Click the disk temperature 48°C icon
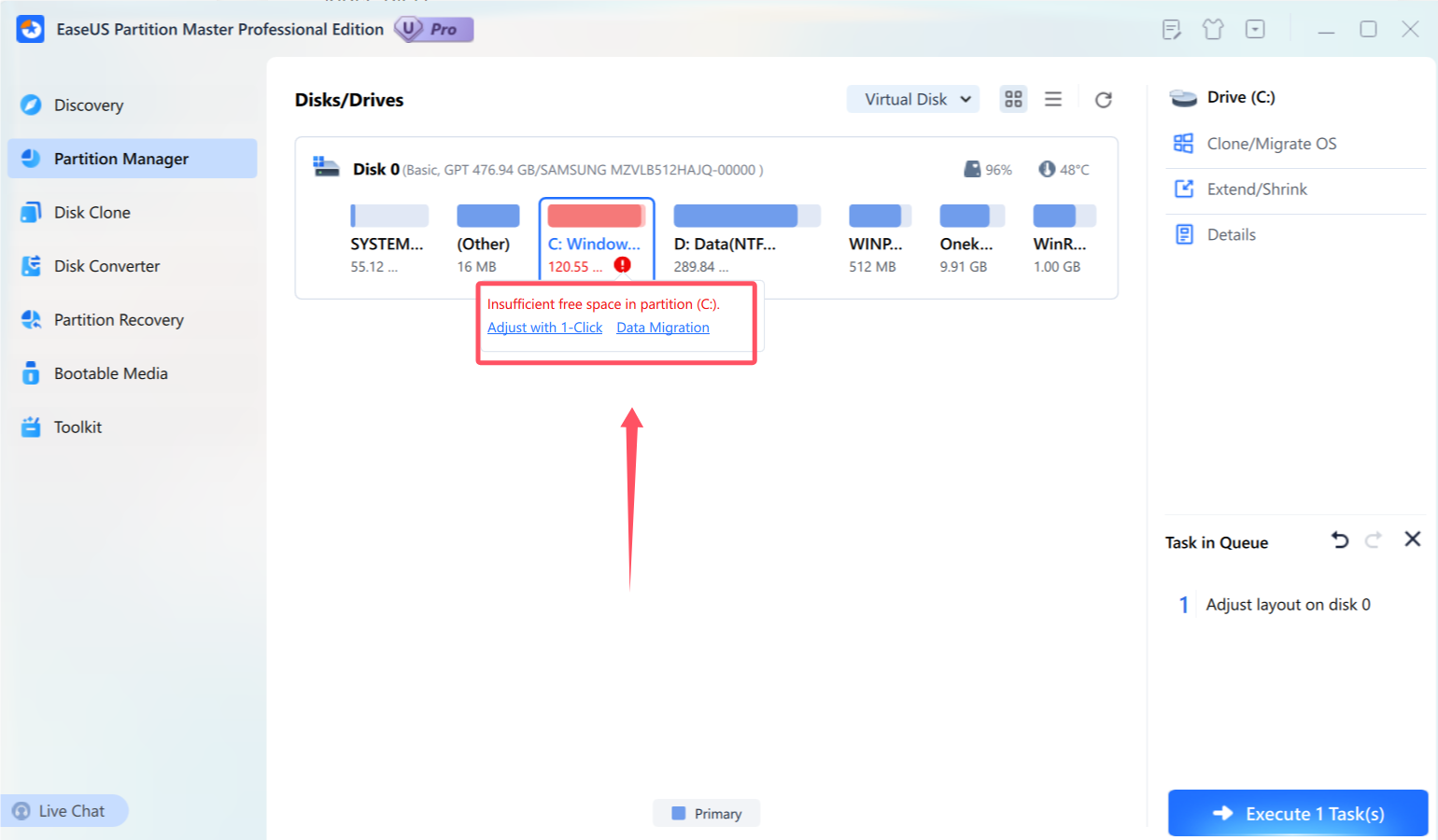The image size is (1438, 840). (1047, 169)
